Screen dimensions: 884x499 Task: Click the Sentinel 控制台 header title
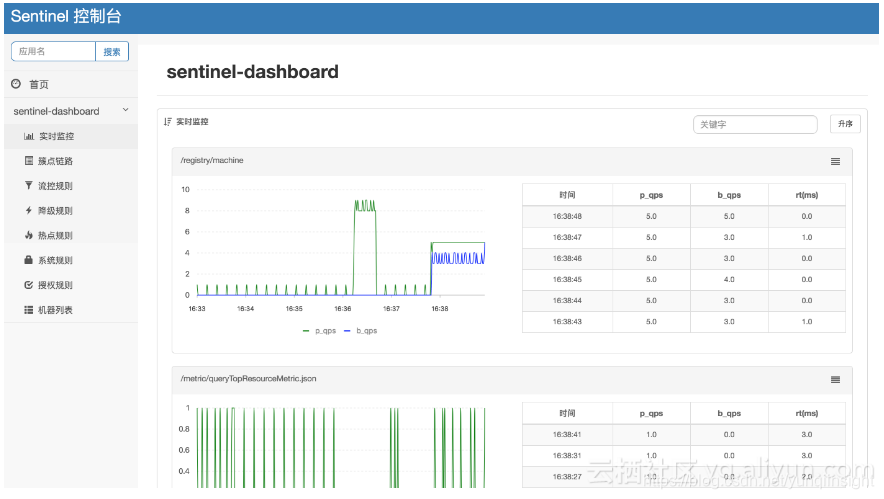coord(66,16)
